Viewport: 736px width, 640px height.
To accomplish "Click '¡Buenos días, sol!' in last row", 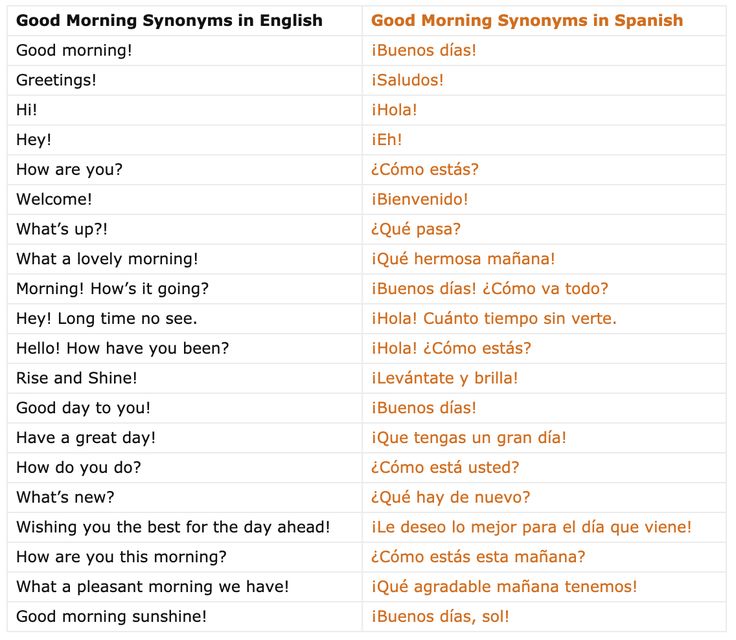I will [440, 616].
